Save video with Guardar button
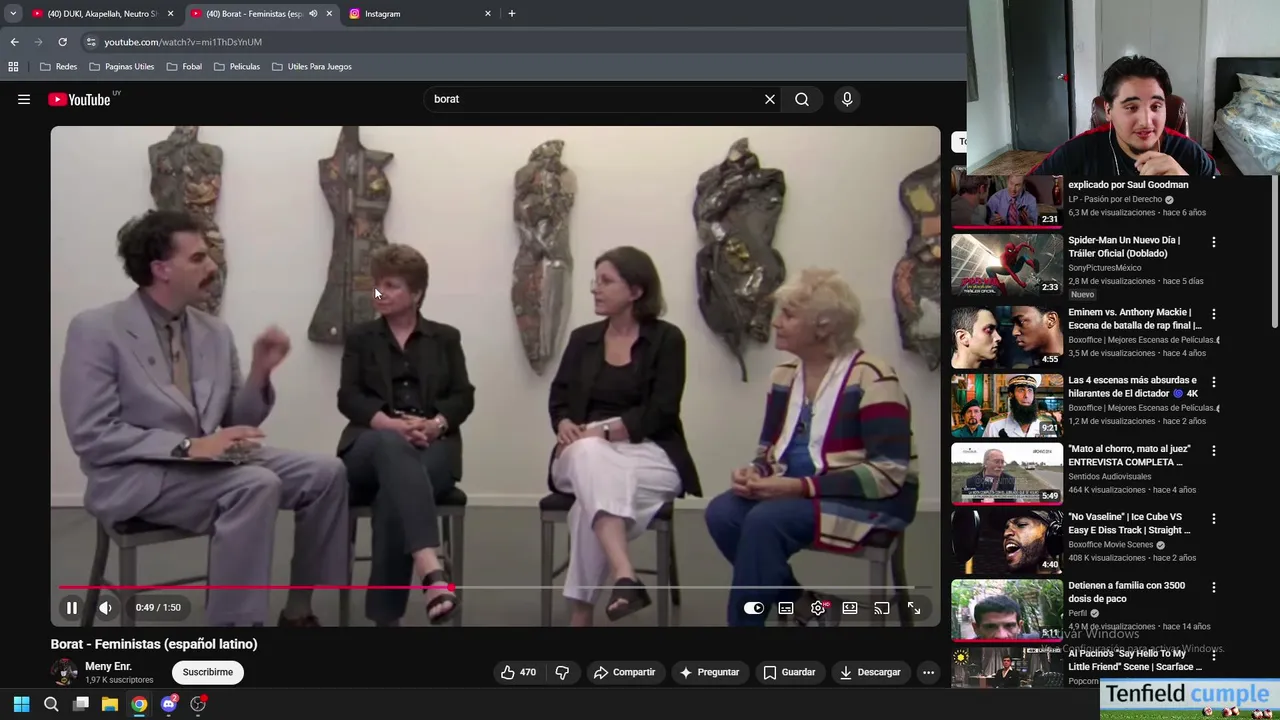The width and height of the screenshot is (1280, 720). [x=789, y=672]
